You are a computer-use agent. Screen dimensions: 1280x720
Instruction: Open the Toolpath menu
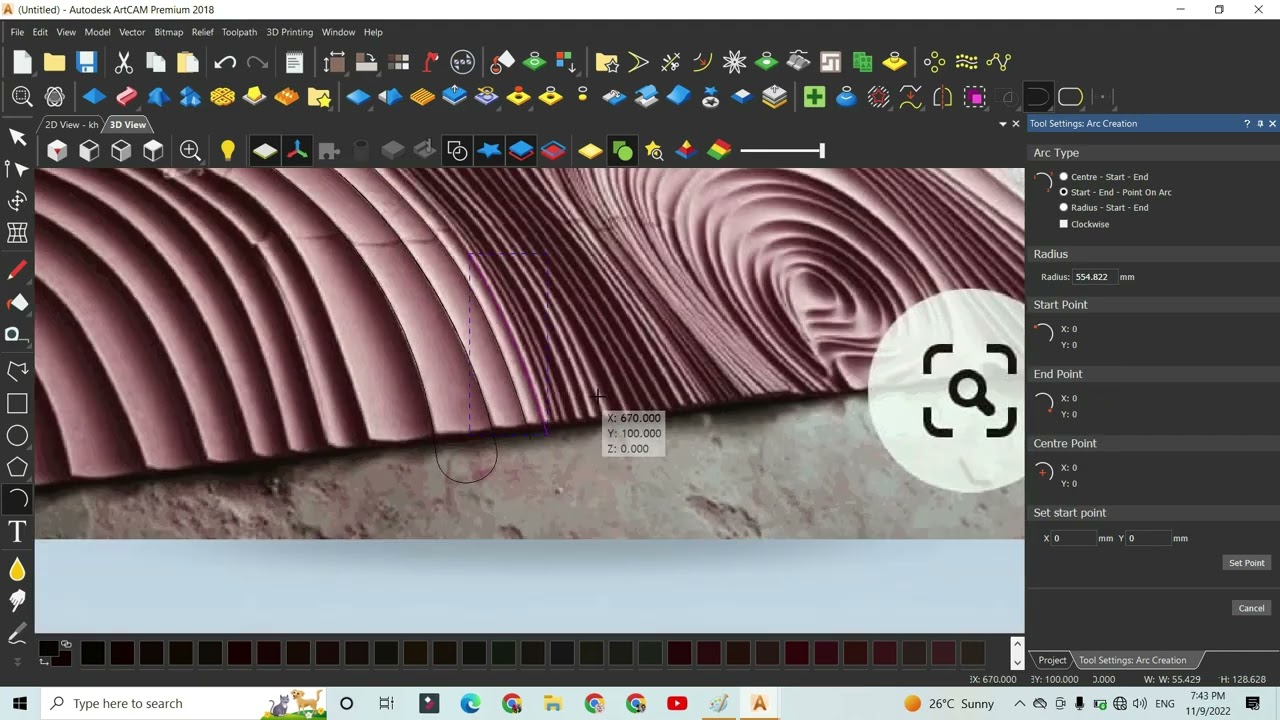pyautogui.click(x=239, y=32)
